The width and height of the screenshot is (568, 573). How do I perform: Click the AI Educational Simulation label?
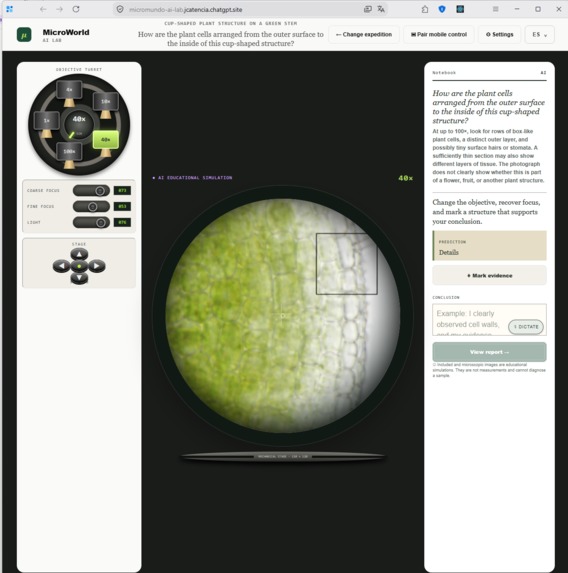pos(192,178)
